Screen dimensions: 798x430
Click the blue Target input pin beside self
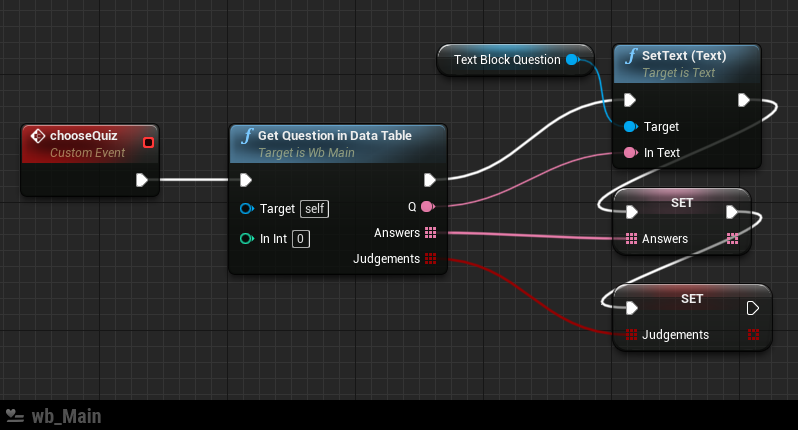(x=247, y=209)
